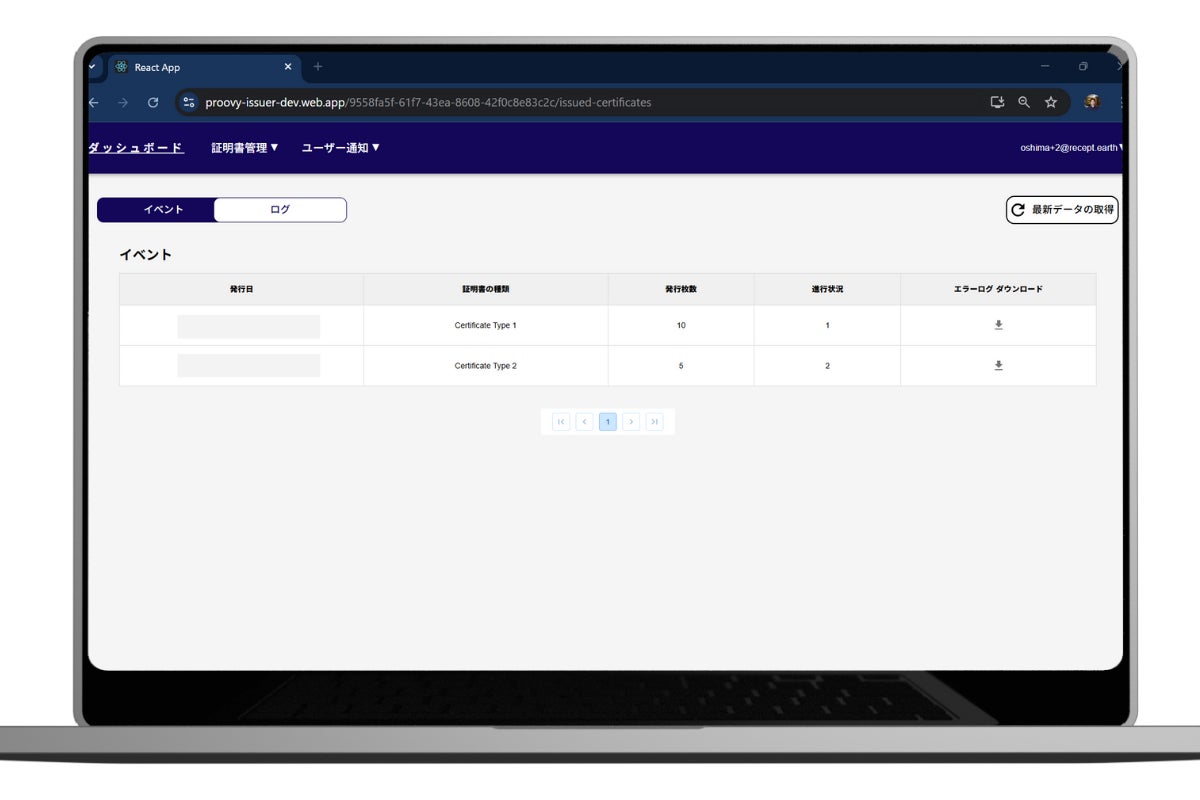View site information icon beside URL

[x=189, y=102]
